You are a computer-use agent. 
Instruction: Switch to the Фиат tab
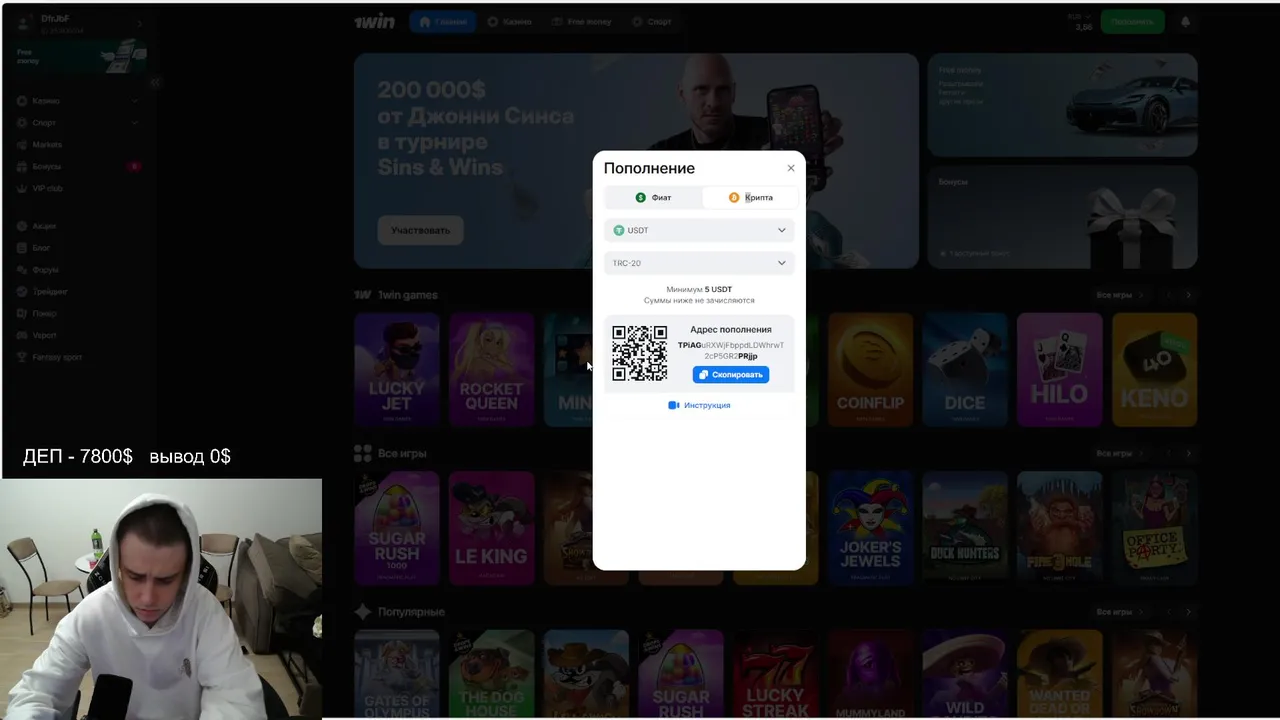(x=653, y=198)
